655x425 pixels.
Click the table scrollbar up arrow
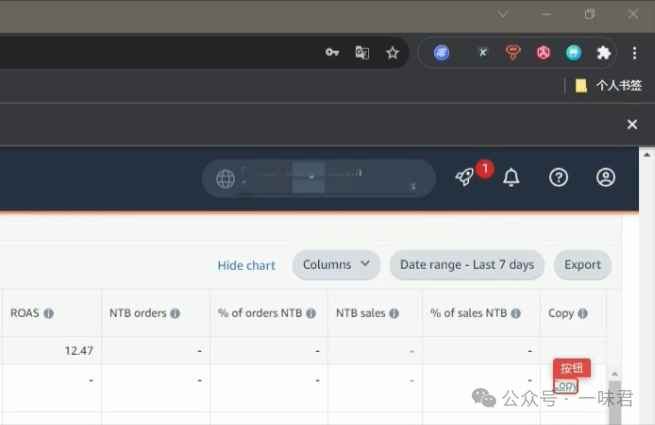click(x=614, y=374)
